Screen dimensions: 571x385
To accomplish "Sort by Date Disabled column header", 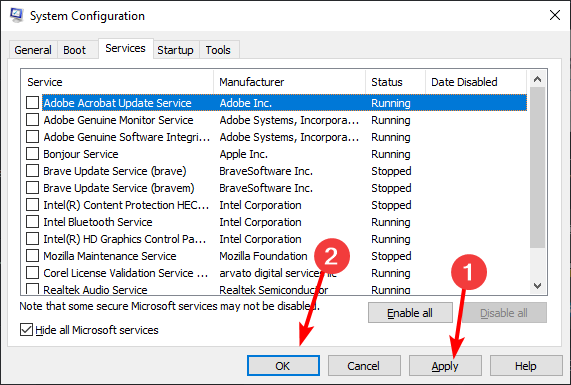I will point(476,82).
